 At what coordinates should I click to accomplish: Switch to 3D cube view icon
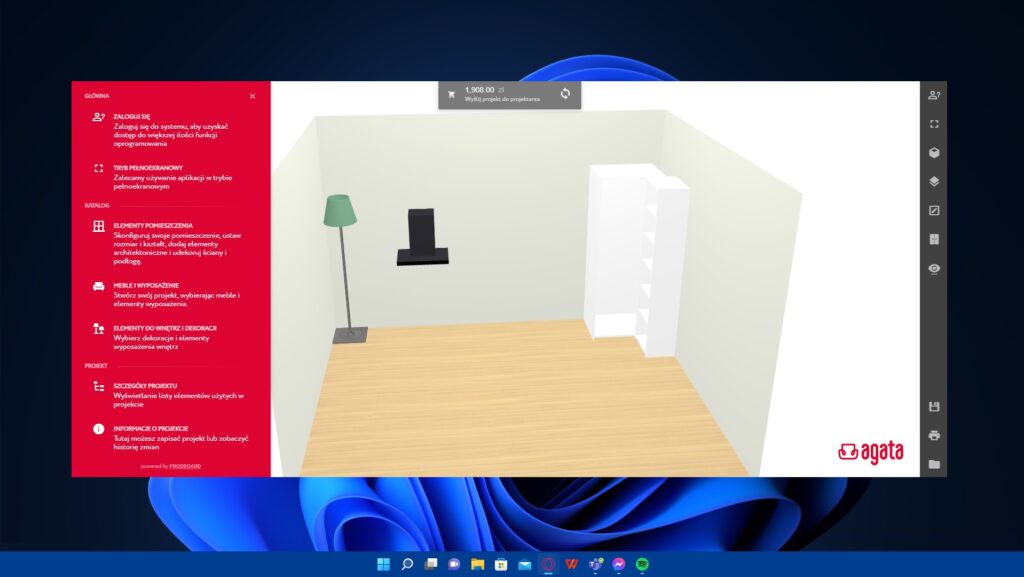click(x=934, y=153)
